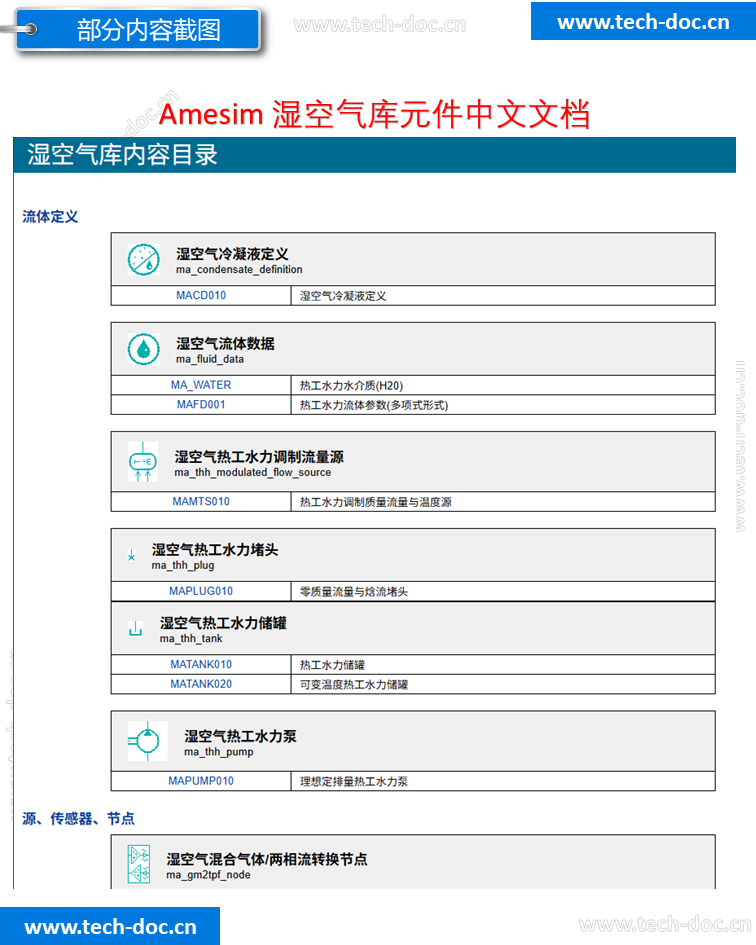Click the ma_gm2tpf_node icon
This screenshot has width=756, height=945.
tap(139, 864)
